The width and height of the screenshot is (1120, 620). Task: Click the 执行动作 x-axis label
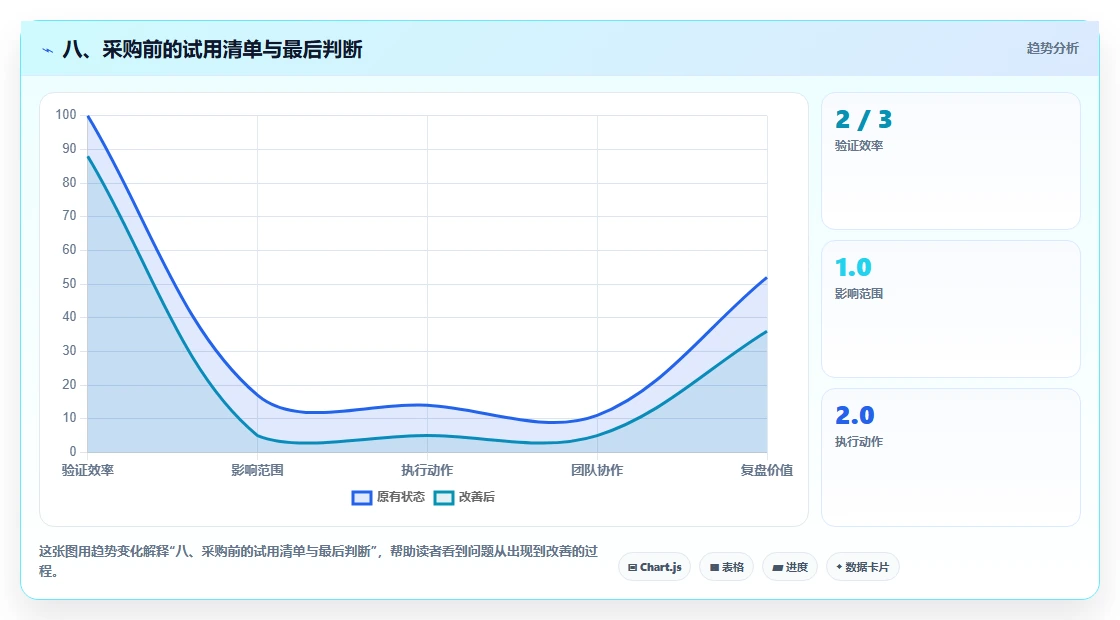pyautogui.click(x=427, y=470)
